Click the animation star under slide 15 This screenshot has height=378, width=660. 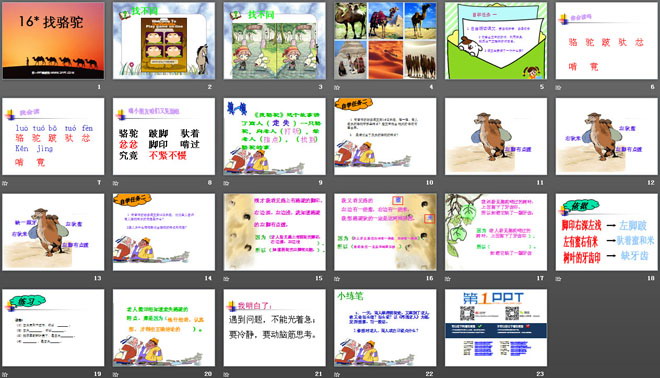pyautogui.click(x=226, y=279)
